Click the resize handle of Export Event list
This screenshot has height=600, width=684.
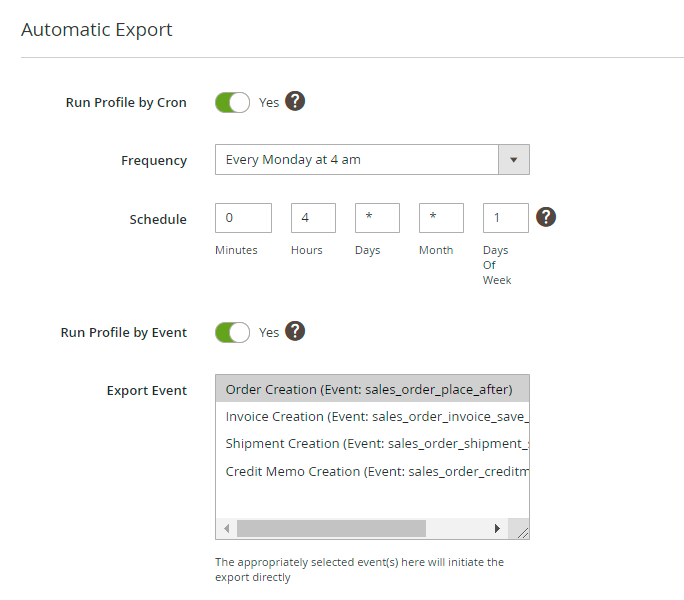tap(520, 531)
